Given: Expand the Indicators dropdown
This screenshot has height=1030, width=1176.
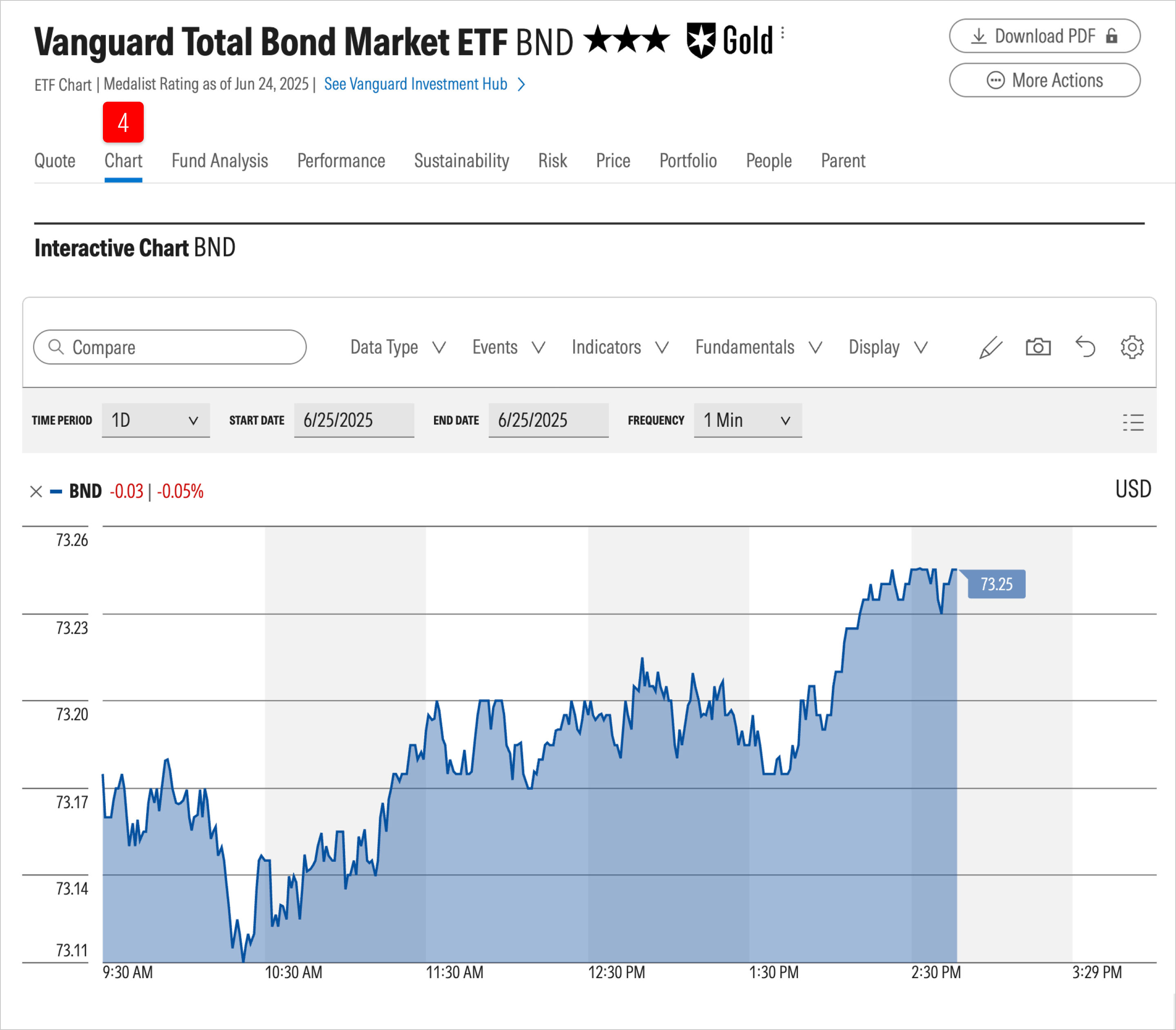Looking at the screenshot, I should [620, 347].
